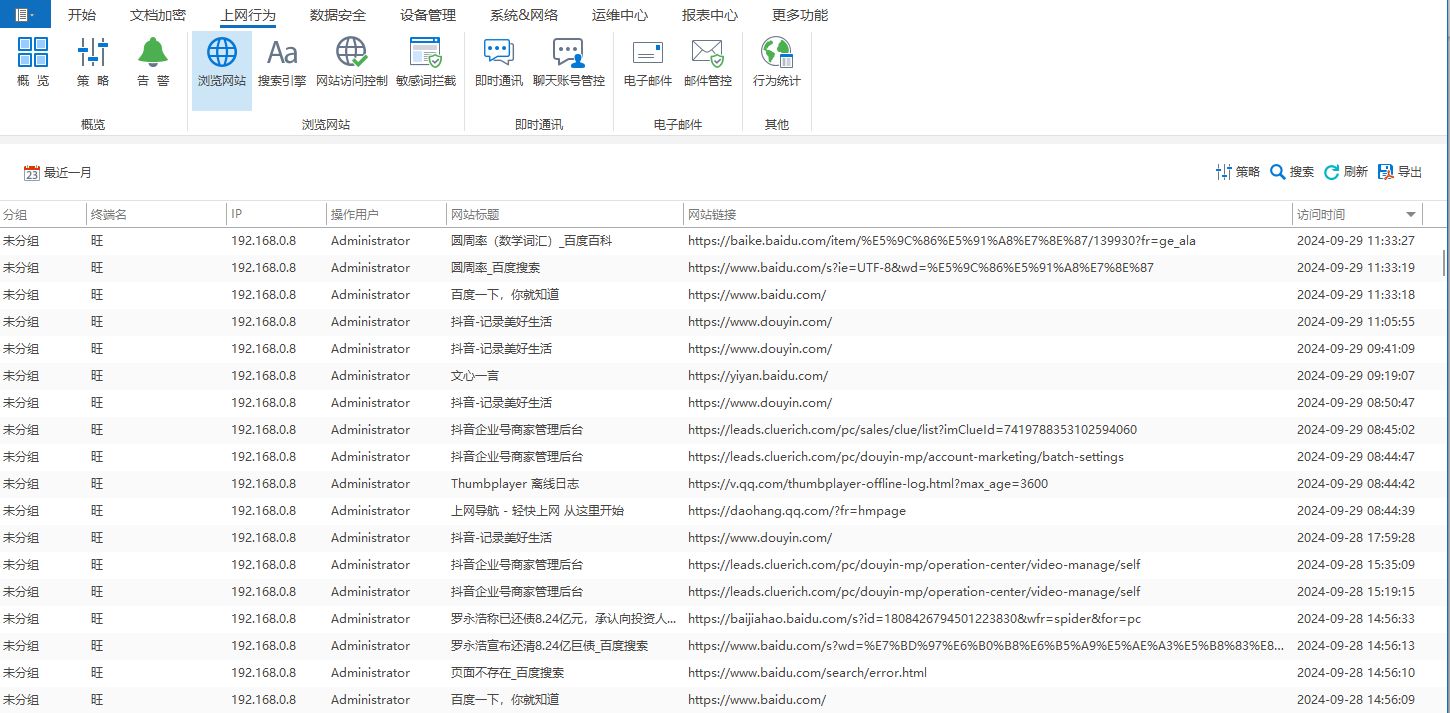Viewport: 1450px width, 713px height.
Task: Click the IP column header
Action: [277, 214]
